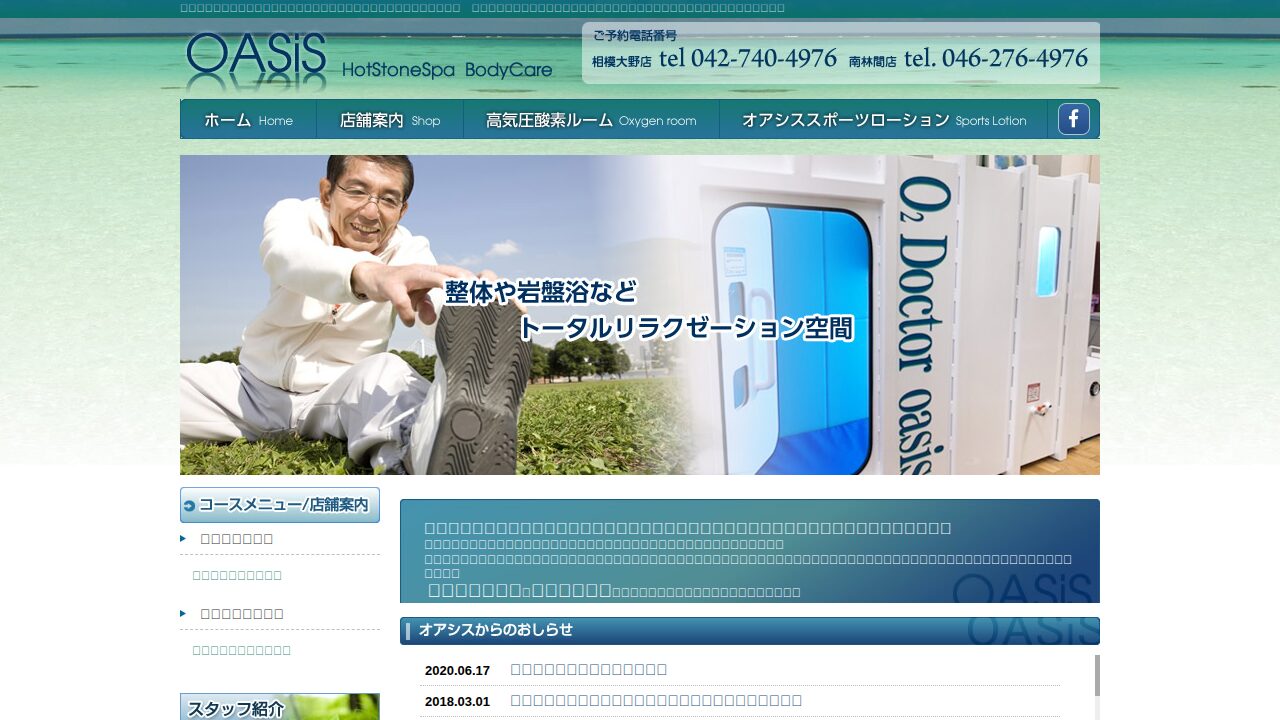Expand the second triangle-arrow sidebar item

pyautogui.click(x=241, y=614)
